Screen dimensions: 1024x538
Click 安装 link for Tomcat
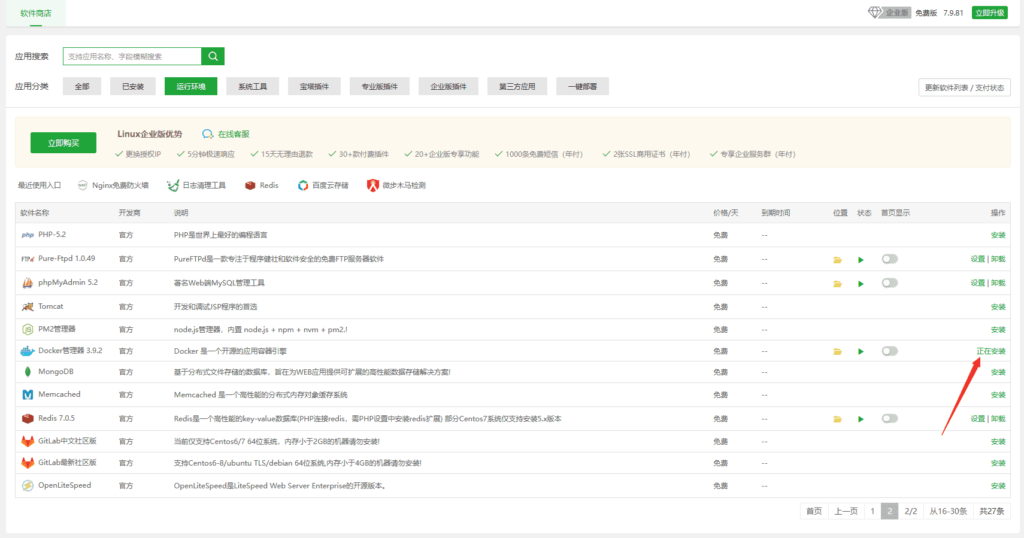point(998,307)
